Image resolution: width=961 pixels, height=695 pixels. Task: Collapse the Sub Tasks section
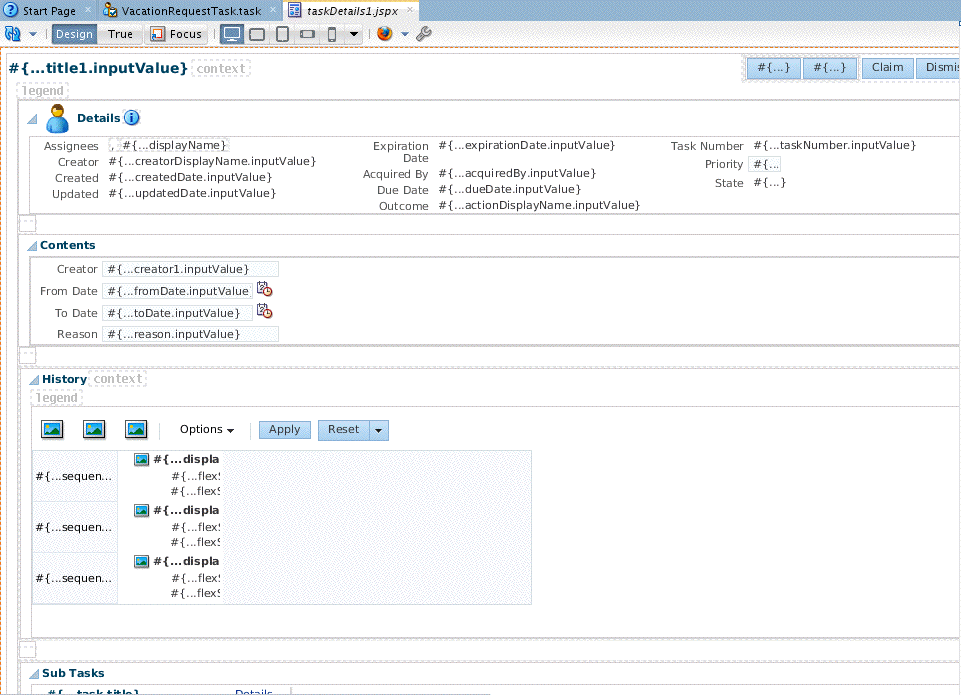click(34, 674)
